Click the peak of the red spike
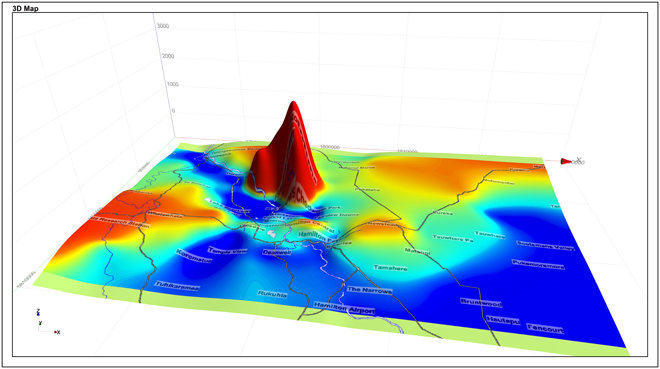 [293, 103]
